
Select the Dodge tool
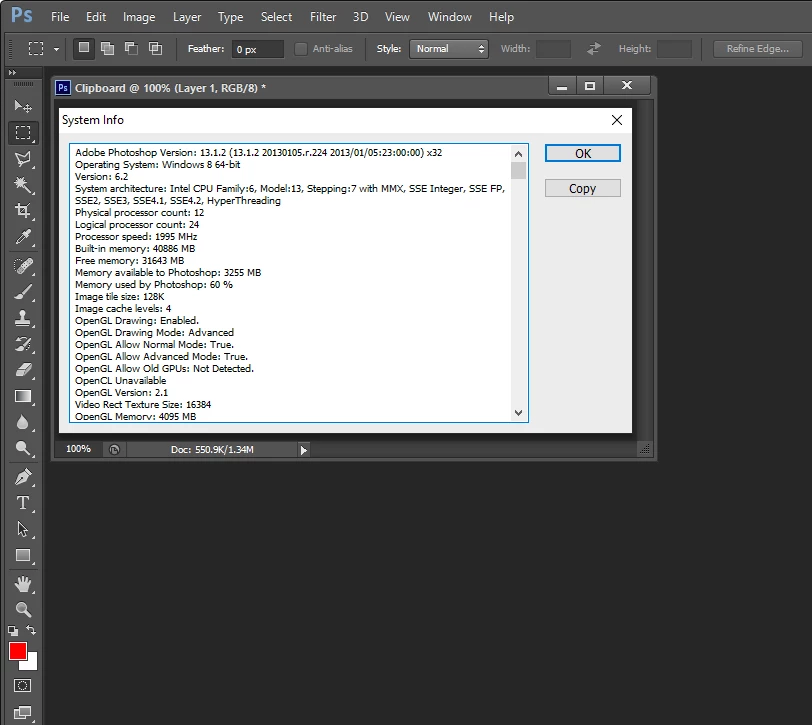(23, 448)
